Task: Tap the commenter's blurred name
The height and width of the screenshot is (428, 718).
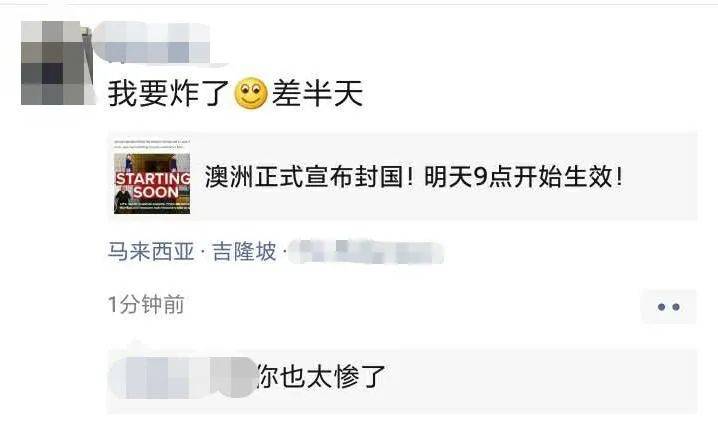Action: pyautogui.click(x=182, y=377)
